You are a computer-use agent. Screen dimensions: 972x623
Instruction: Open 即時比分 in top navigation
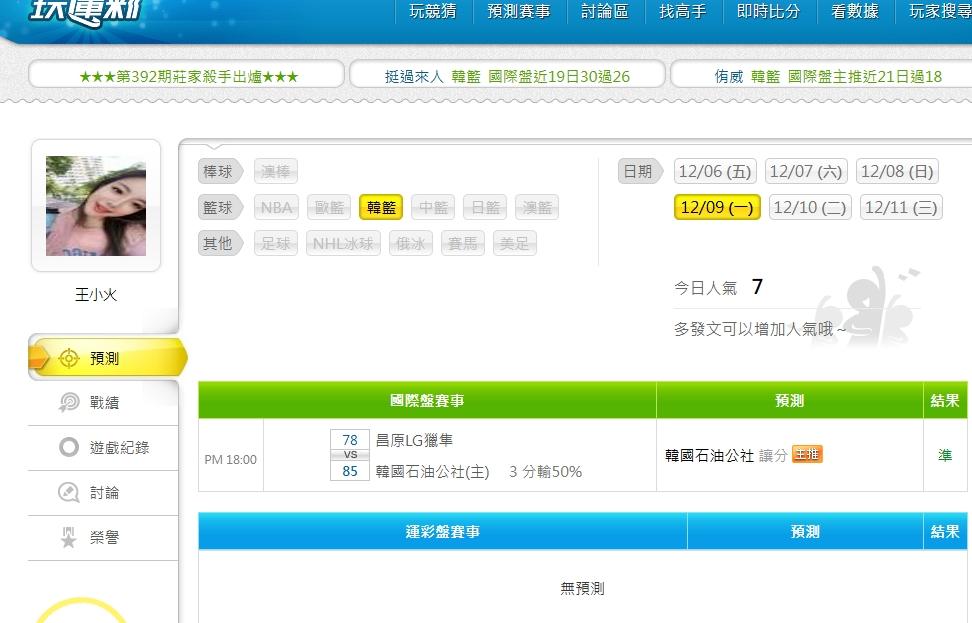(x=769, y=11)
